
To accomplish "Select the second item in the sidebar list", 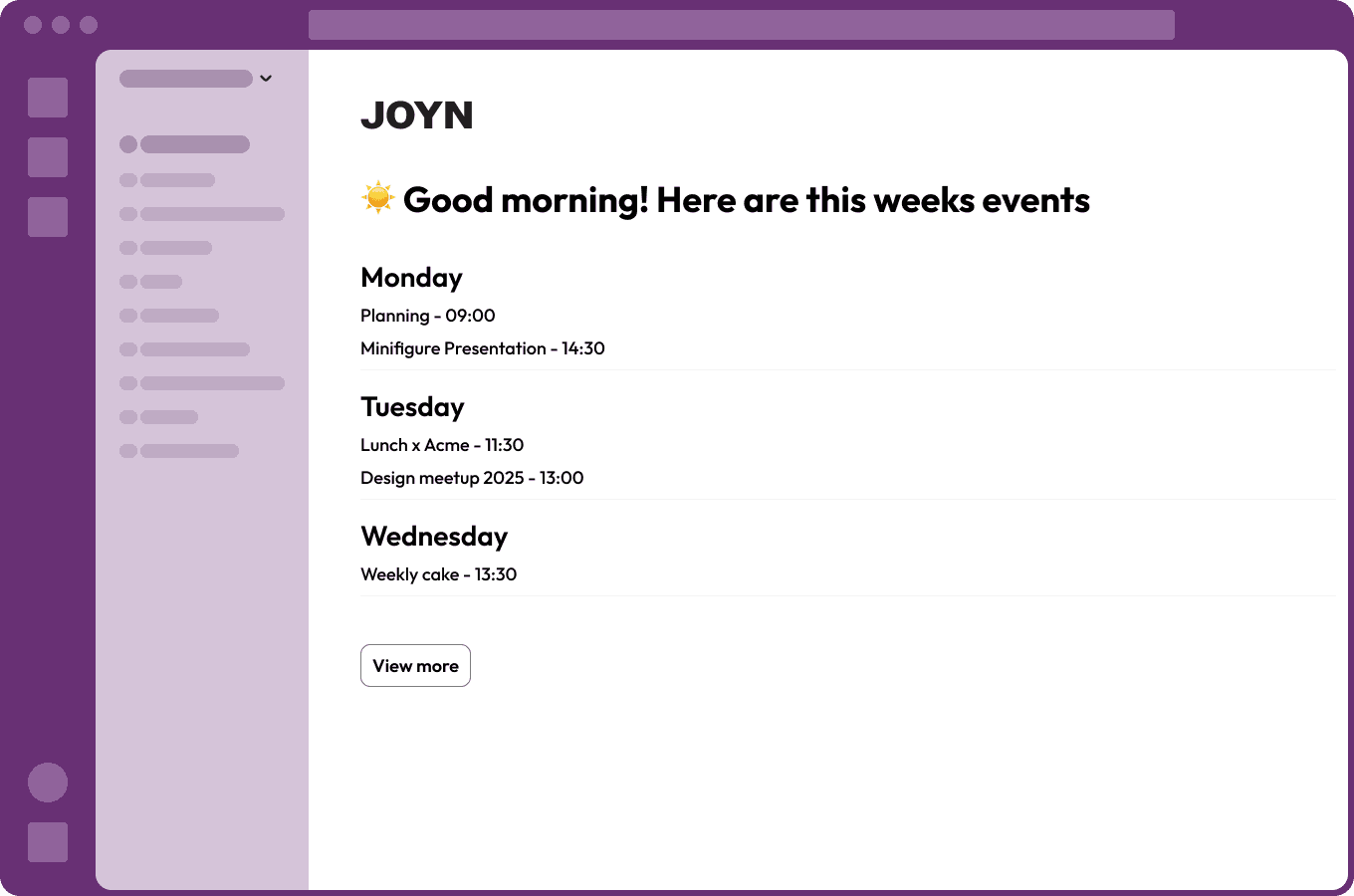I will [x=177, y=180].
